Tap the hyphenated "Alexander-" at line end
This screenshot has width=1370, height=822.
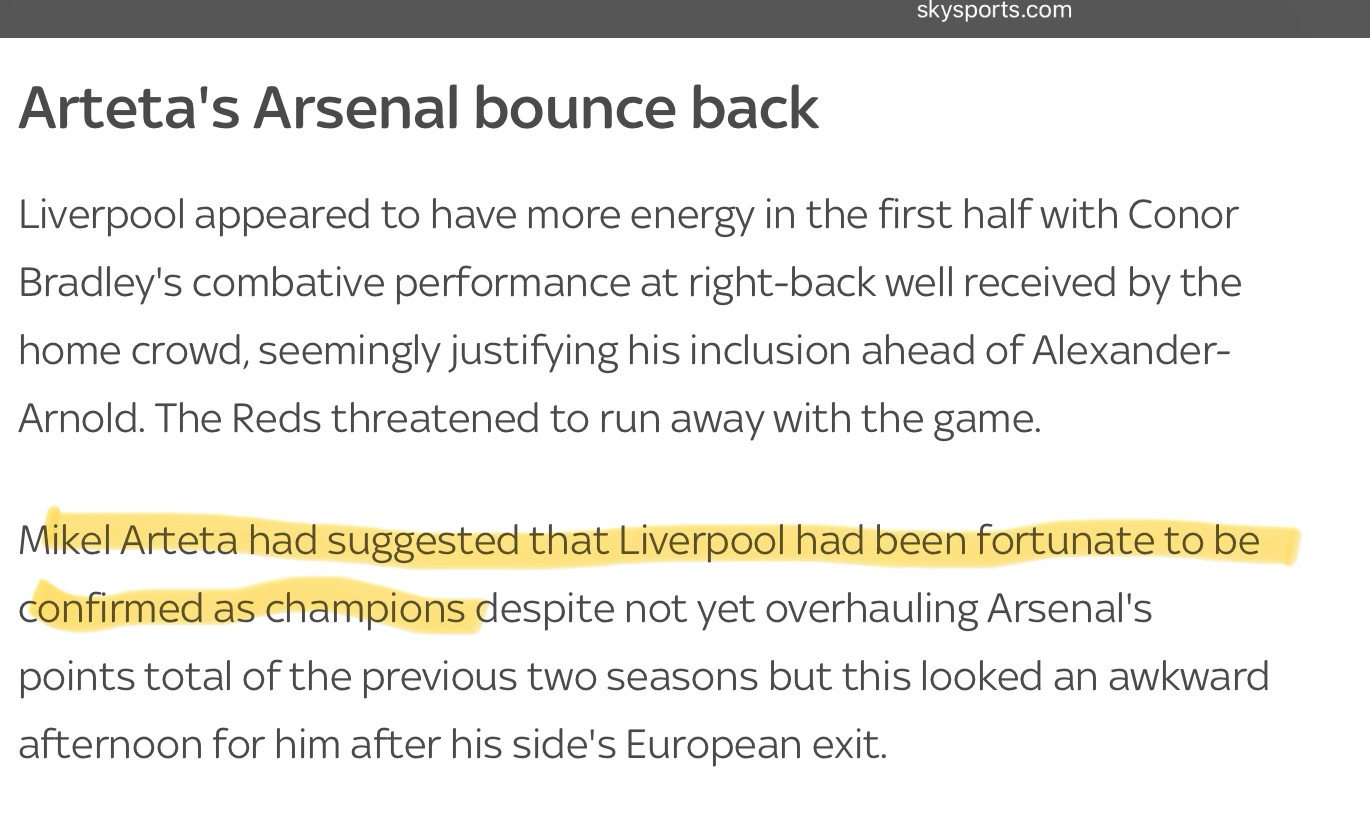pyautogui.click(x=1131, y=351)
